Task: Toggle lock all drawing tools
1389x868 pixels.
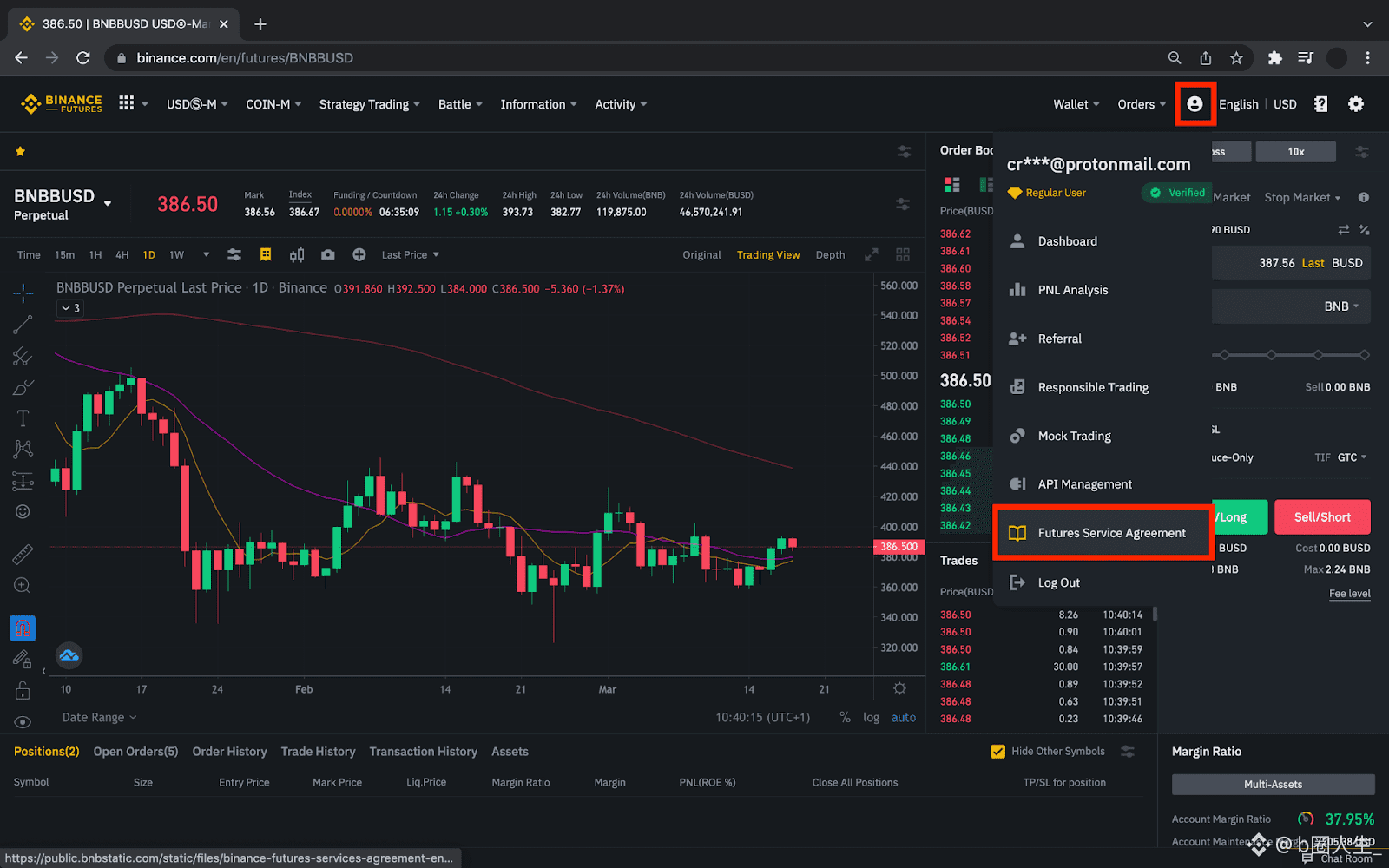Action: click(23, 691)
